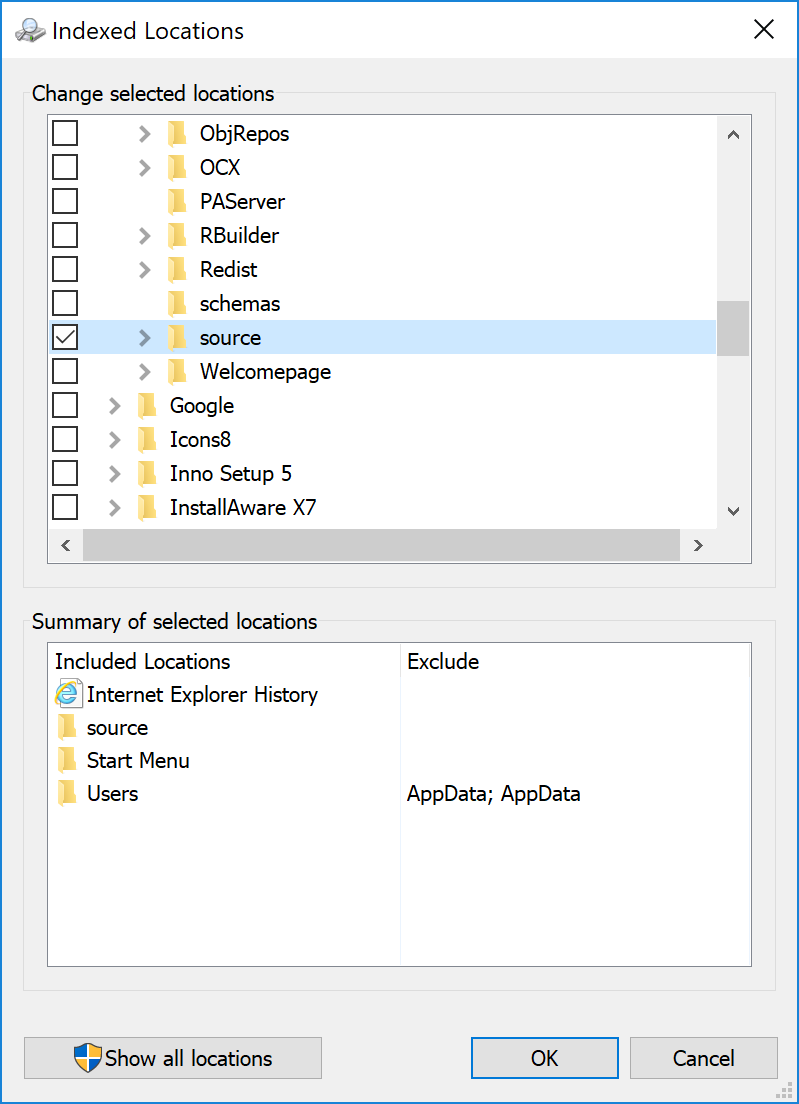Select the OCX folder entry
This screenshot has width=799, height=1104.
(220, 167)
